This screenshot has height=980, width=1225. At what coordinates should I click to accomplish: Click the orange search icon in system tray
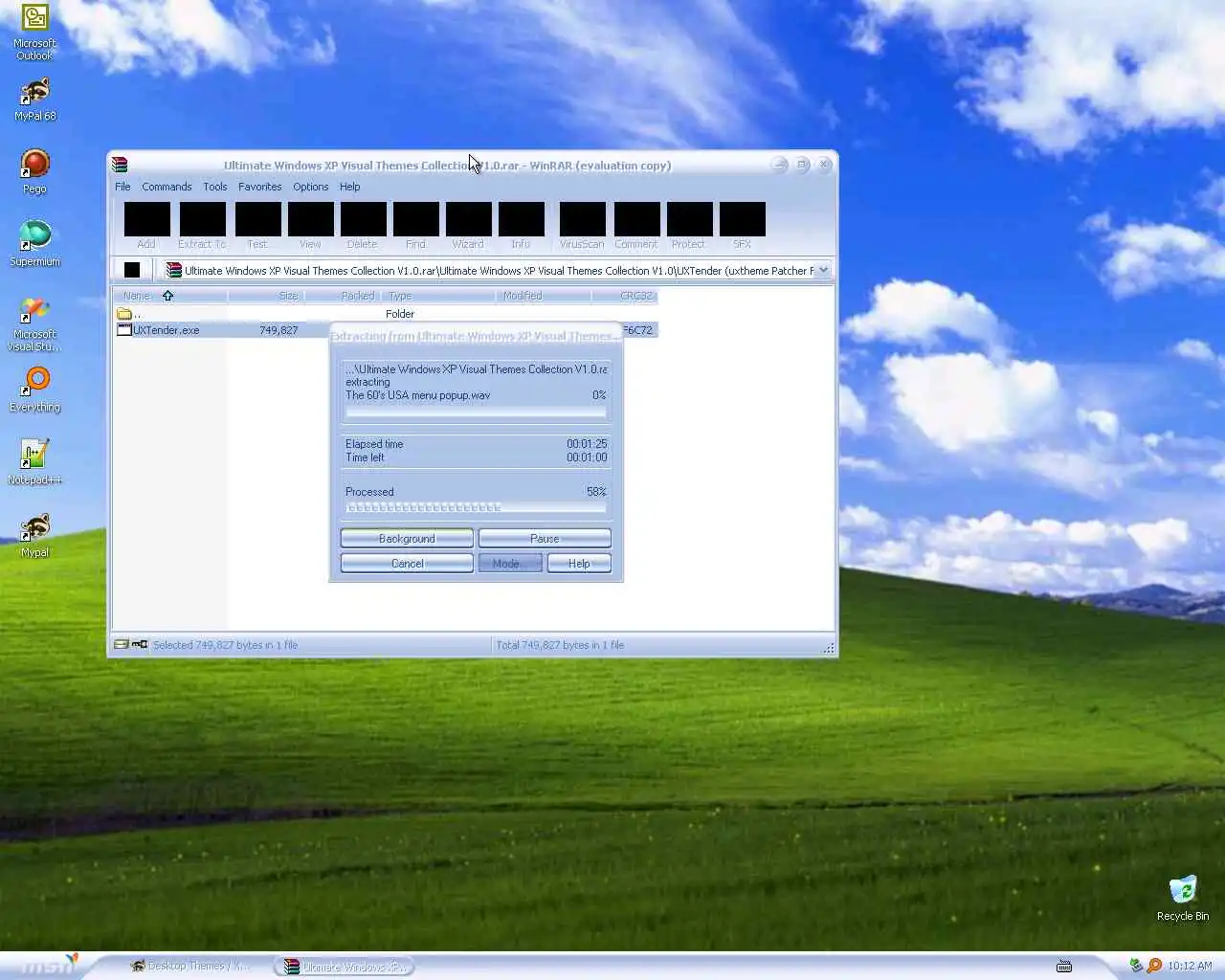1154,966
